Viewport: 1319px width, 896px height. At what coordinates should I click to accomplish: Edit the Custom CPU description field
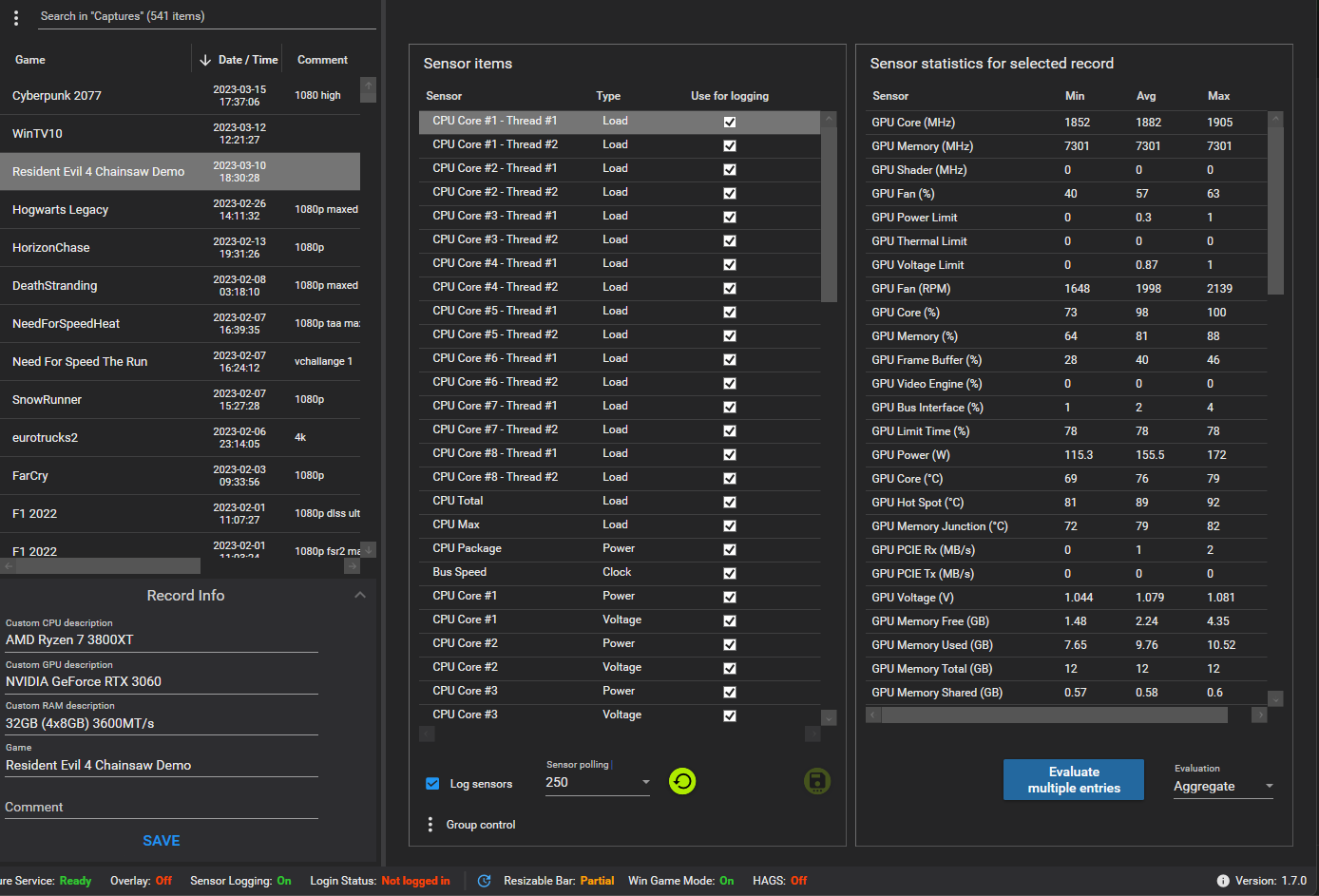162,640
